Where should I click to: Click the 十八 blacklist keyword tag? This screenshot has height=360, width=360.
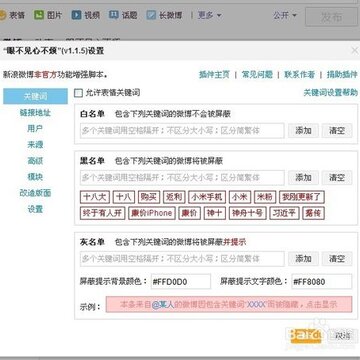(124, 197)
